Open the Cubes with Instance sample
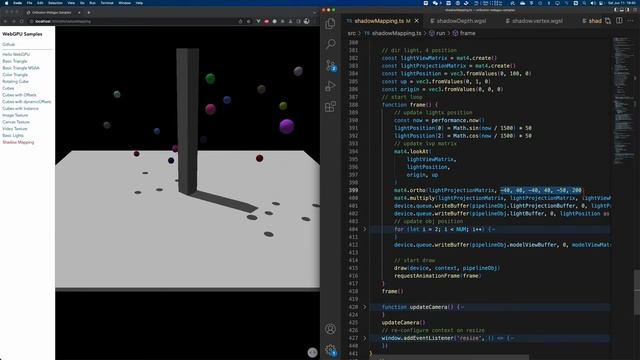Screen dimensions: 640x360 (x=20, y=108)
